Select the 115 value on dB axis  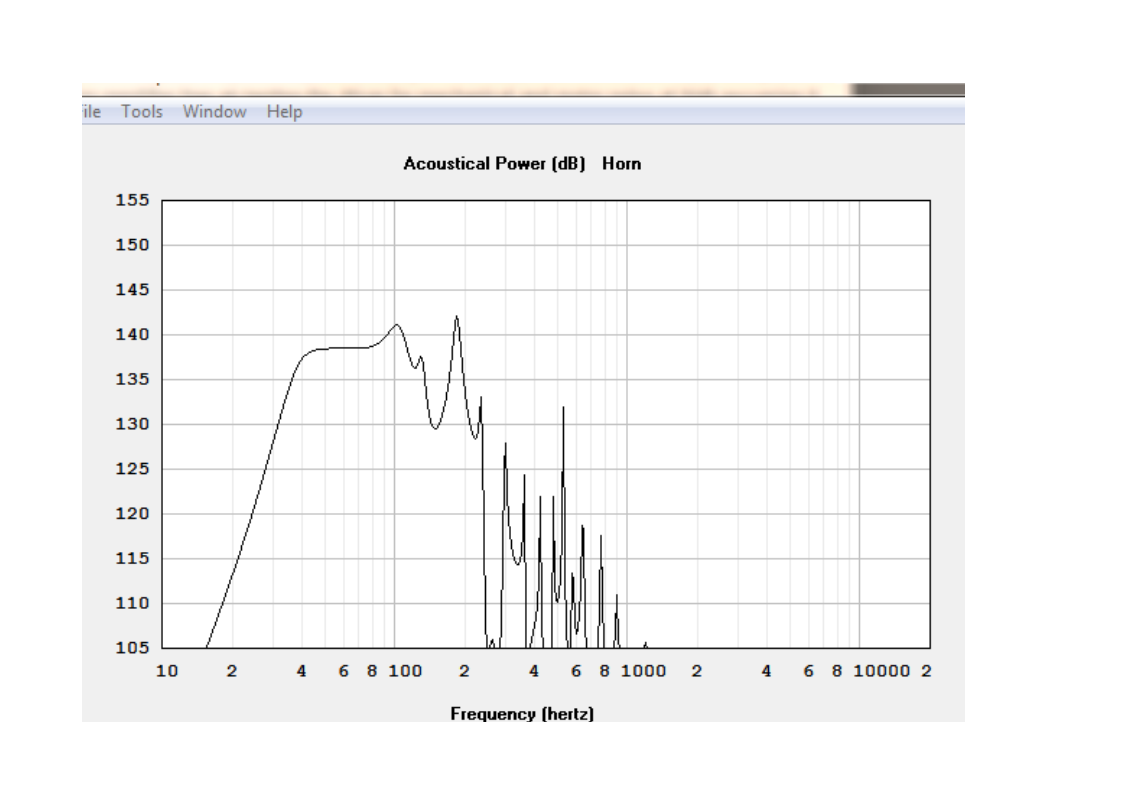(132, 558)
